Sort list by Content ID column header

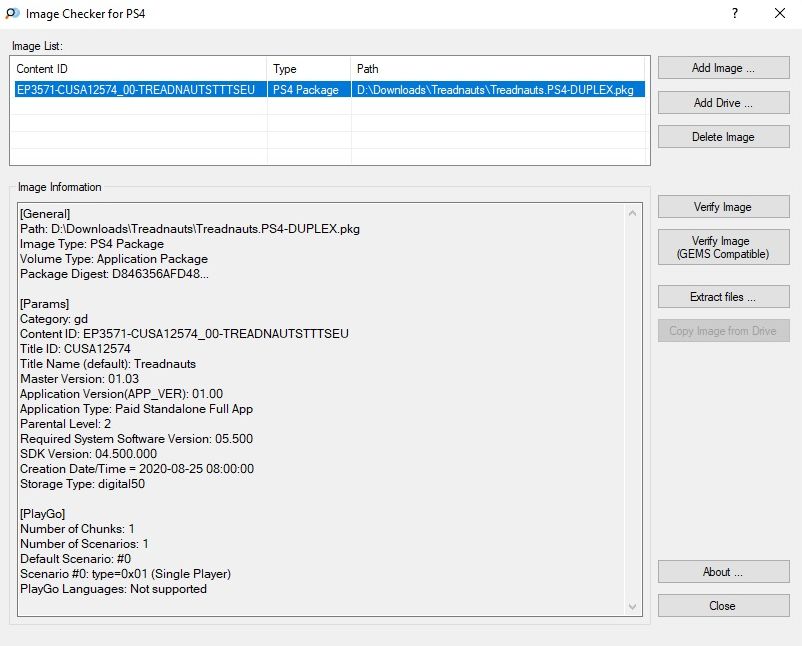pos(138,69)
